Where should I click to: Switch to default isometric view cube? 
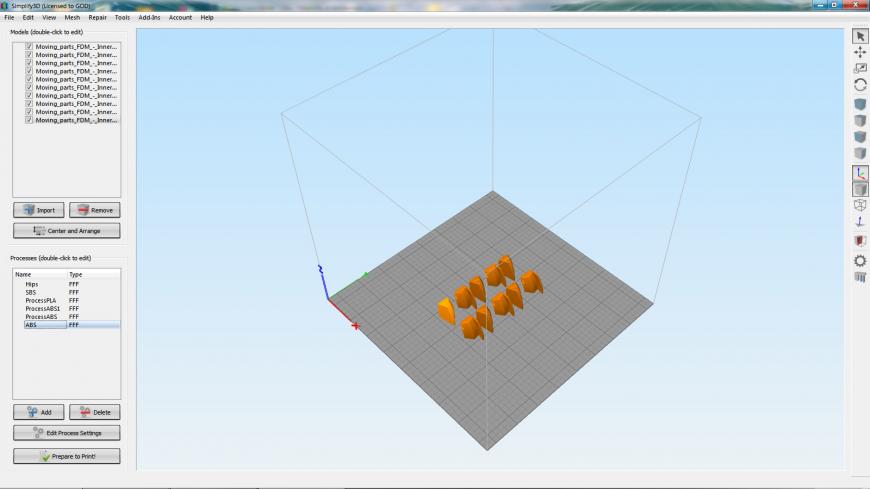(x=860, y=104)
